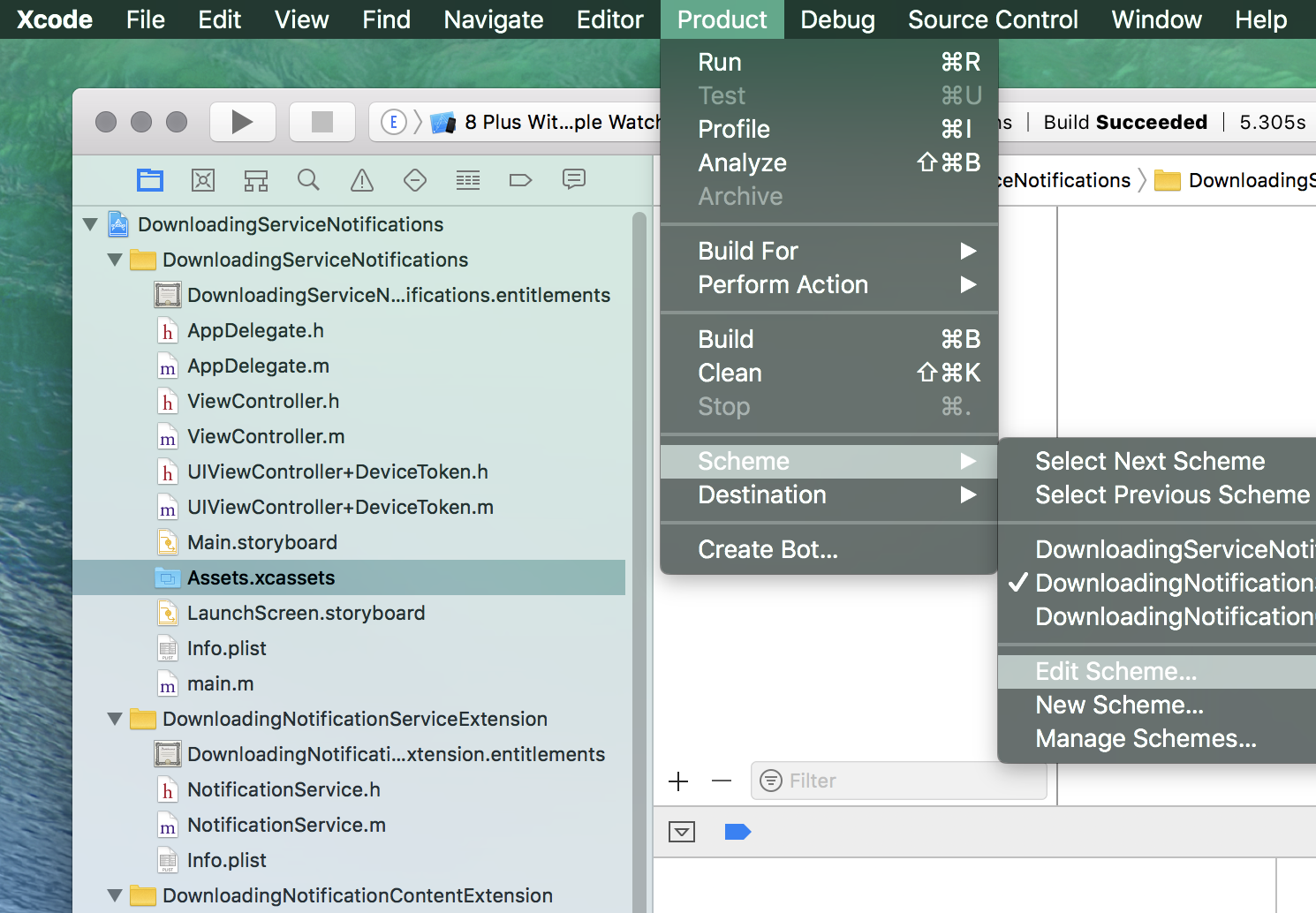Image resolution: width=1316 pixels, height=913 pixels.
Task: Click the Run play button in toolbar
Action: 242,122
